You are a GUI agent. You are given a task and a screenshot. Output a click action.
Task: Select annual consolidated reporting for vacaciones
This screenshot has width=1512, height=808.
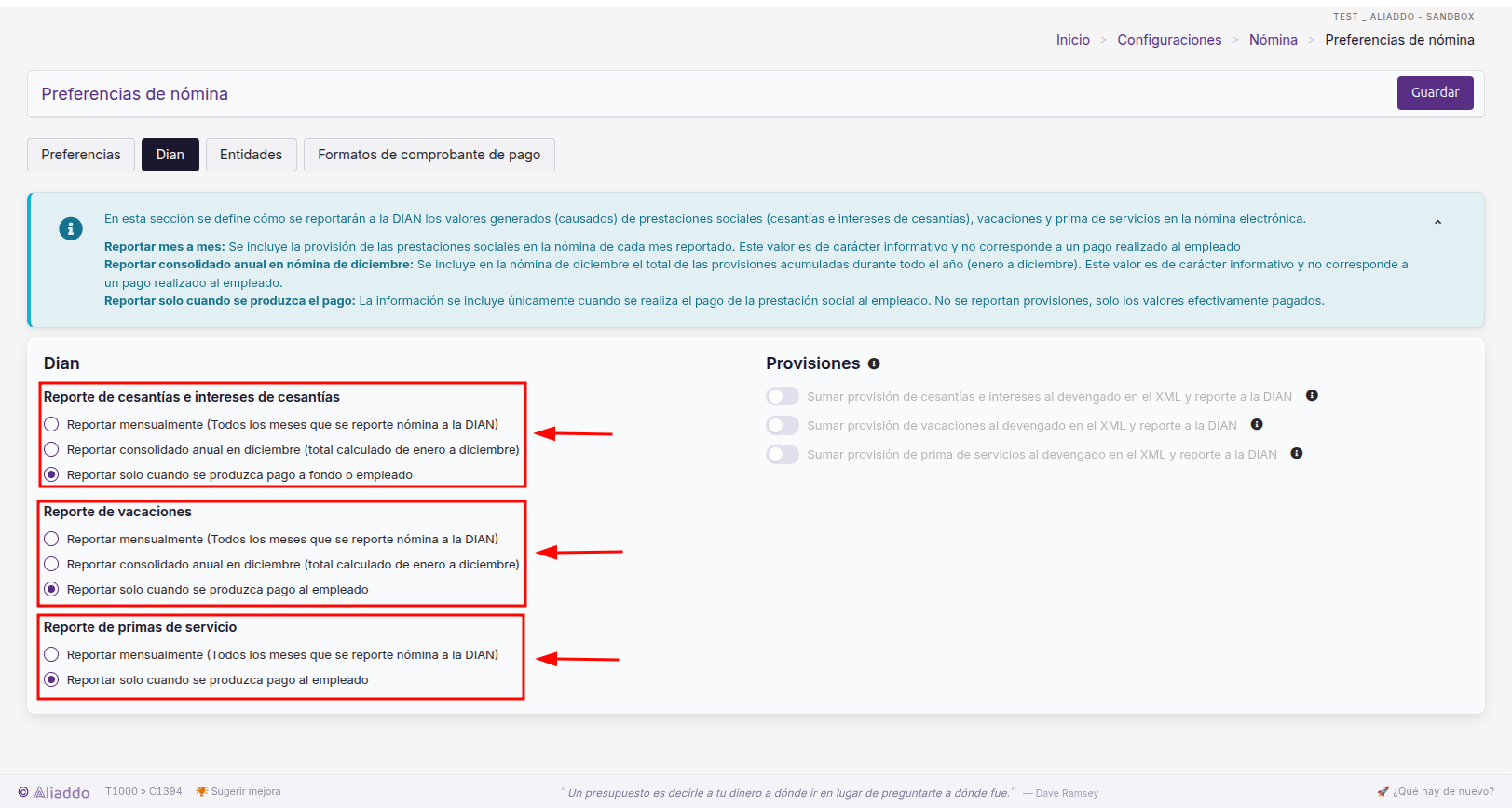51,564
